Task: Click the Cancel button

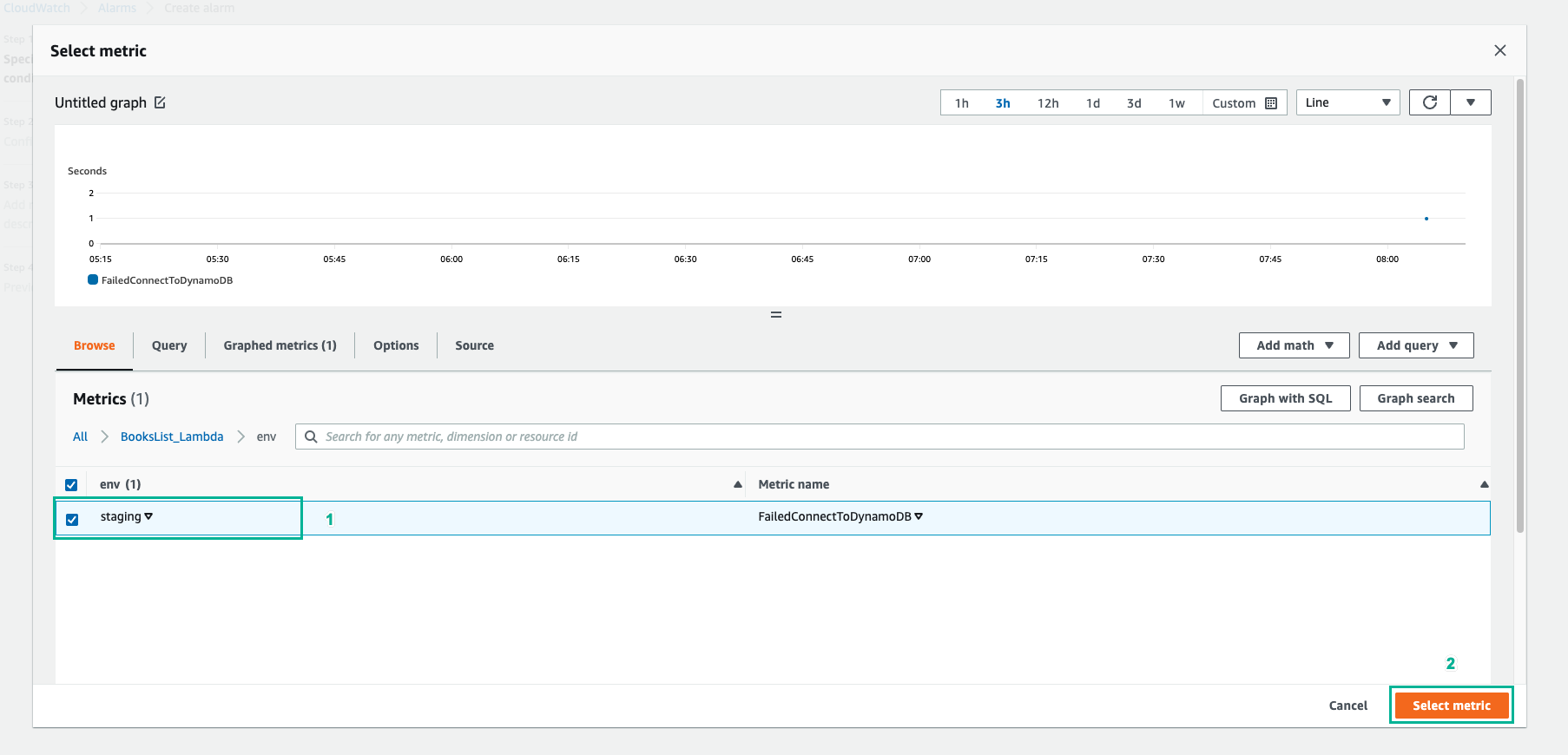Action: pyautogui.click(x=1347, y=706)
